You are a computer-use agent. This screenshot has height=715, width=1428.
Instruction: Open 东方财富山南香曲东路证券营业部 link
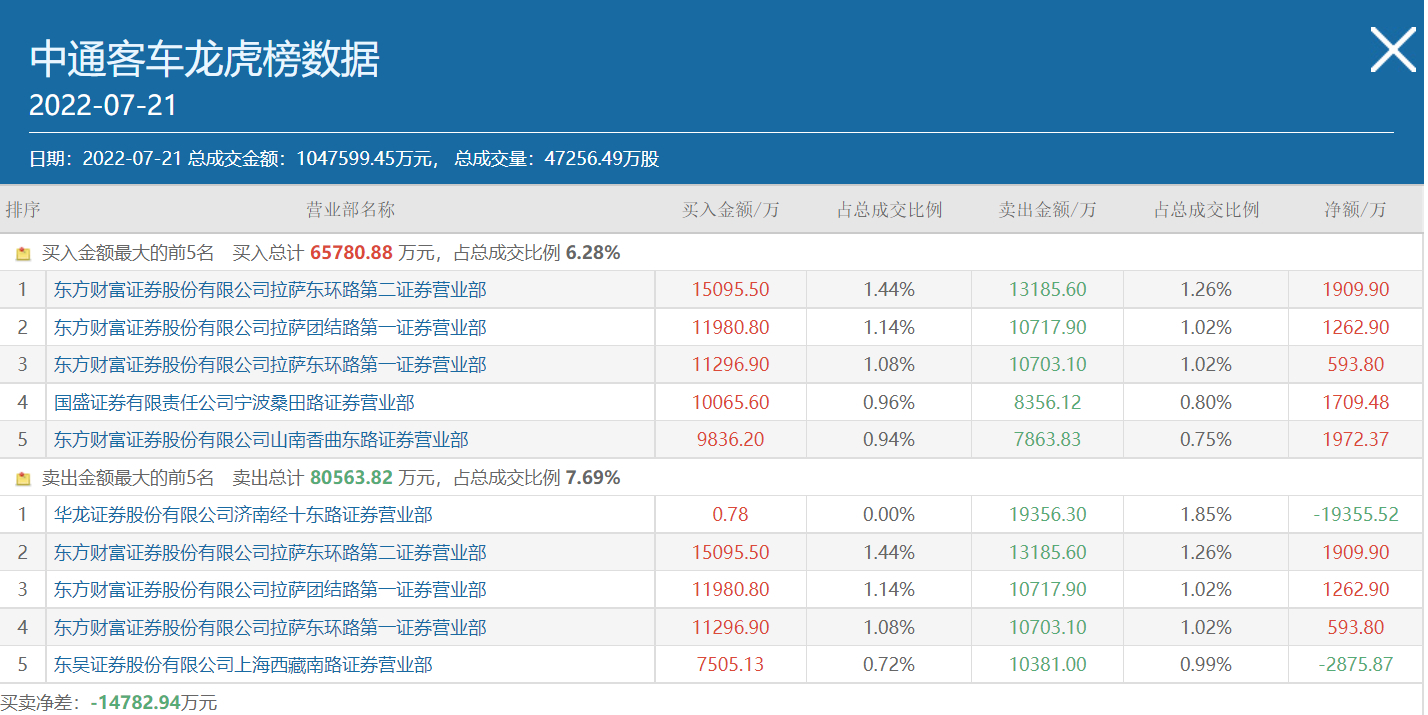point(261,440)
